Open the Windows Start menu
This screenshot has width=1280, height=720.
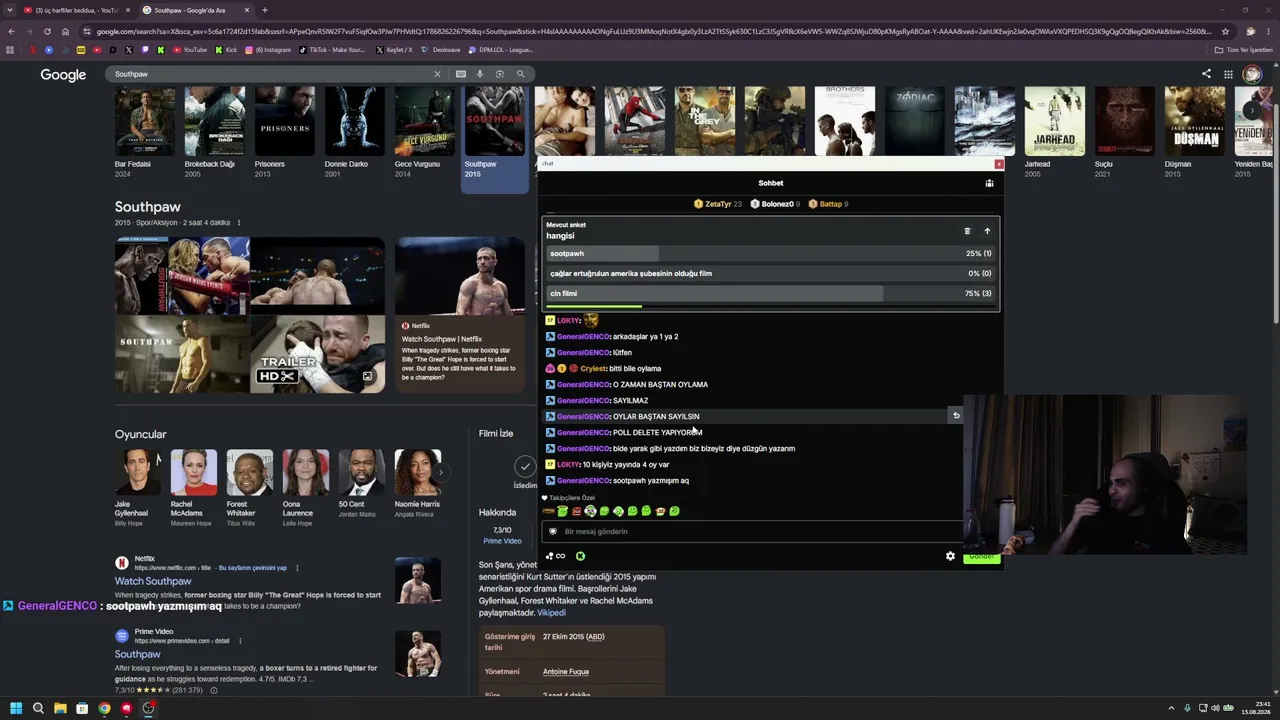(x=16, y=708)
